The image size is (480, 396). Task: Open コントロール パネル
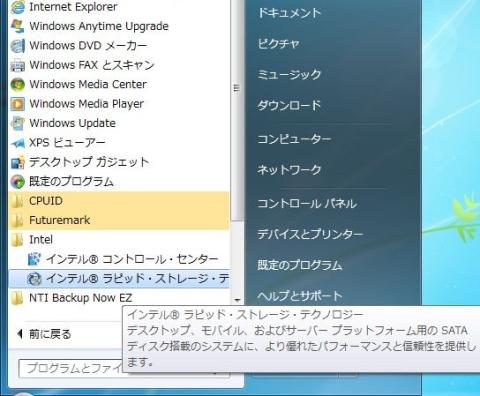coord(307,203)
